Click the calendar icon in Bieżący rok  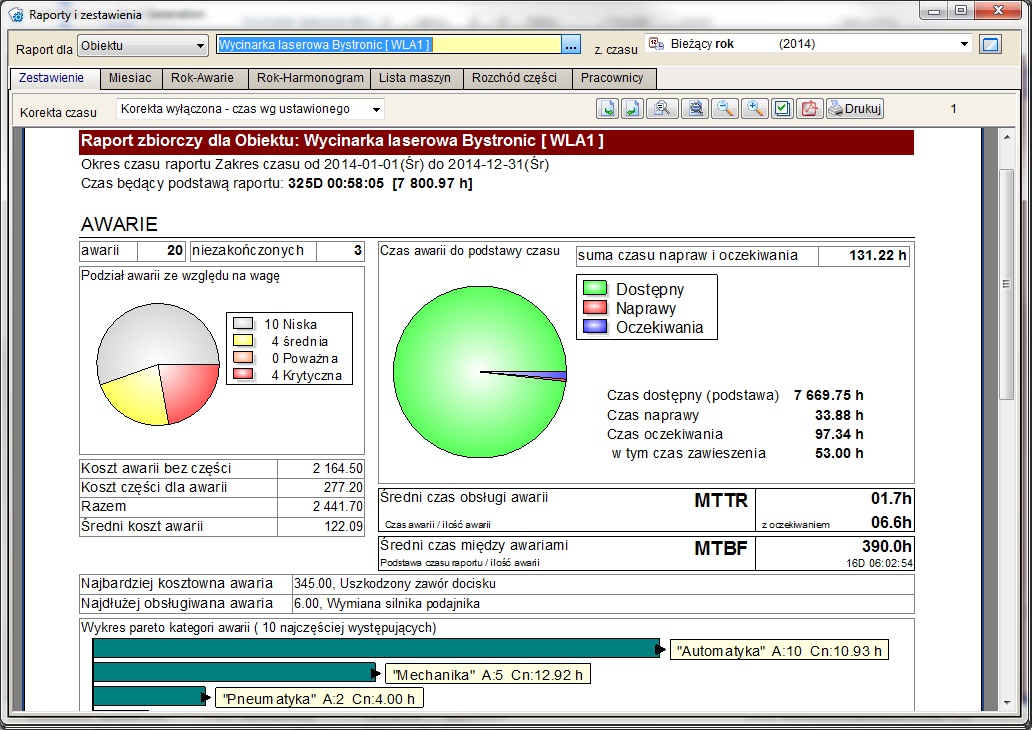[x=656, y=44]
